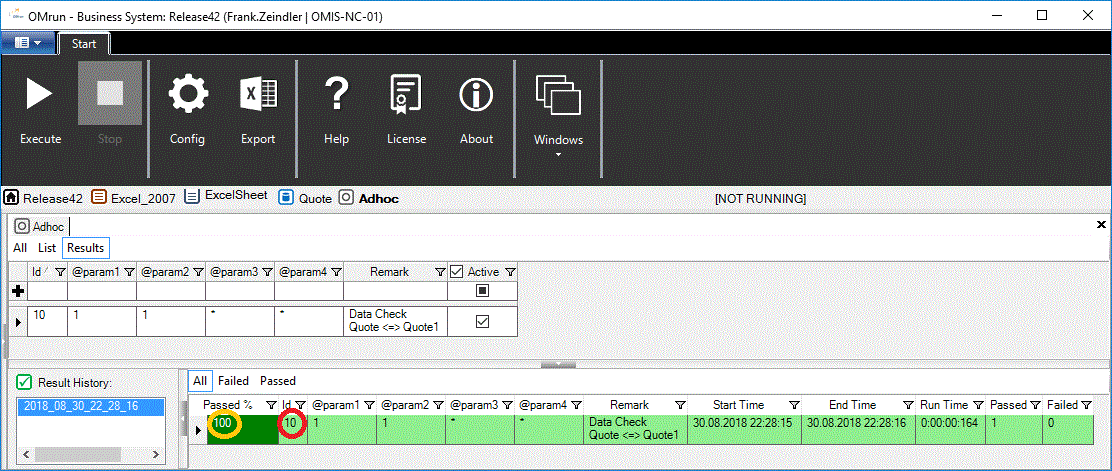The image size is (1112, 471).
Task: Filter the results Id column
Action: coord(301,405)
